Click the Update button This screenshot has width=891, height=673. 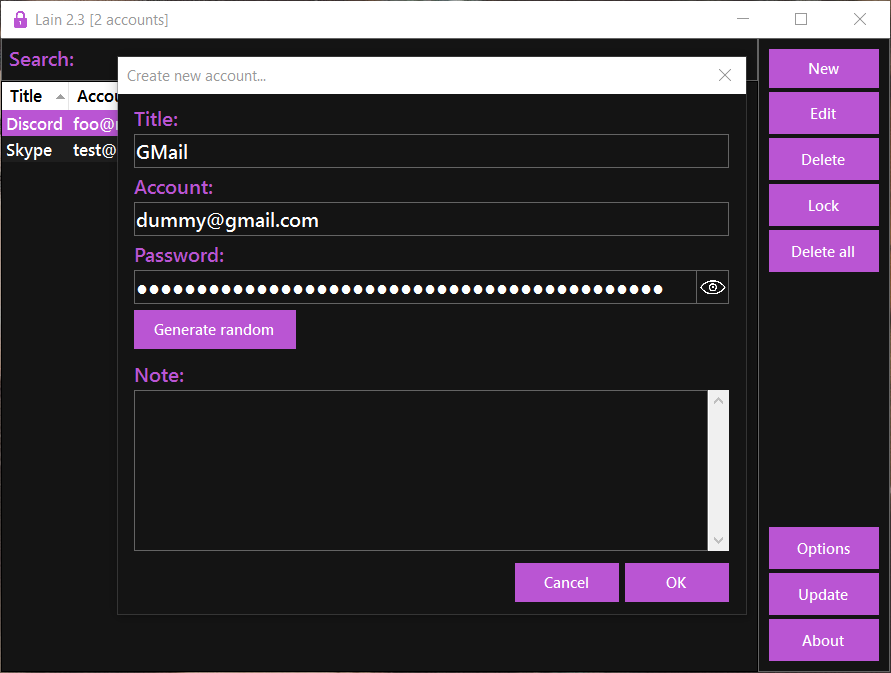tap(823, 595)
